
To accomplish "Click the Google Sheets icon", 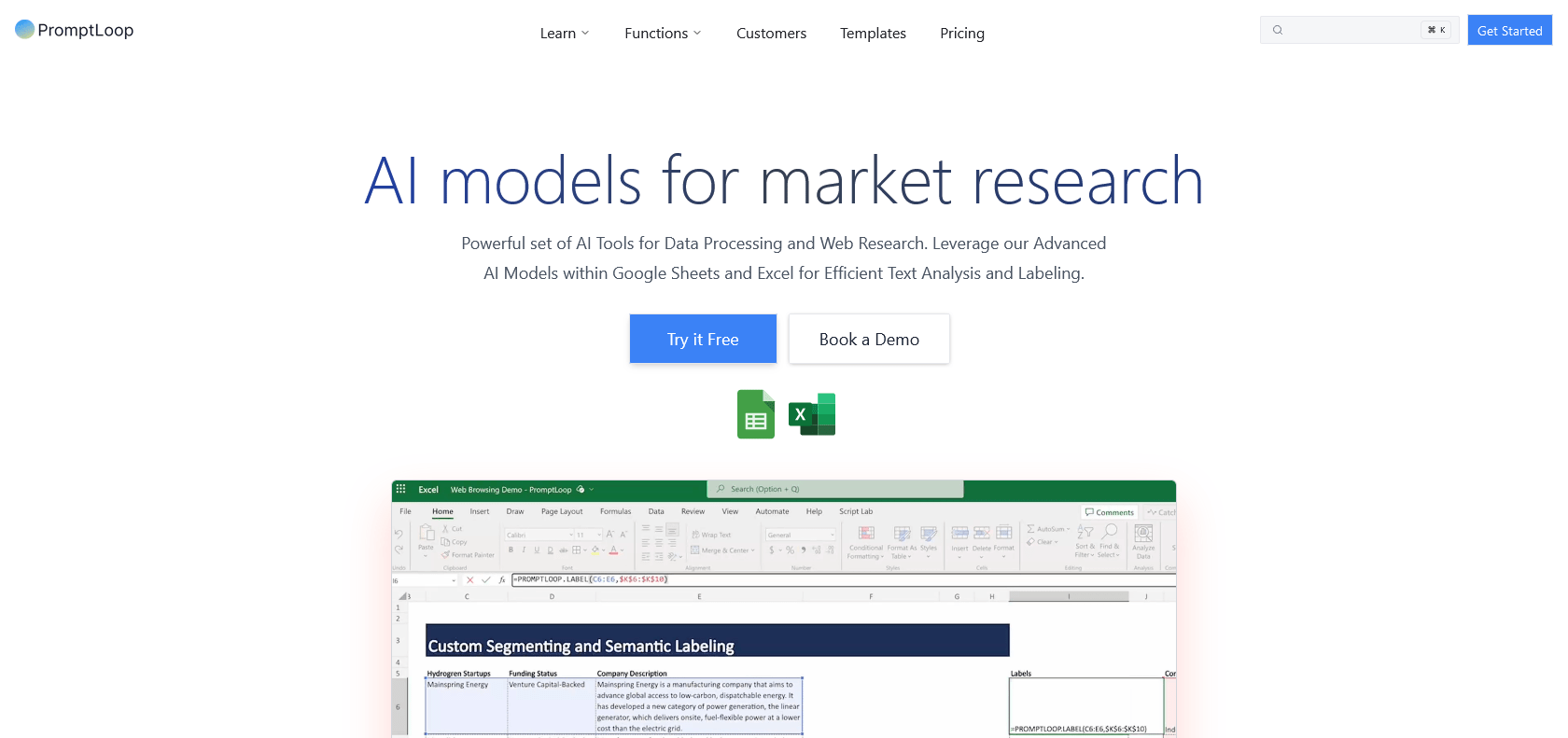I will 756,414.
